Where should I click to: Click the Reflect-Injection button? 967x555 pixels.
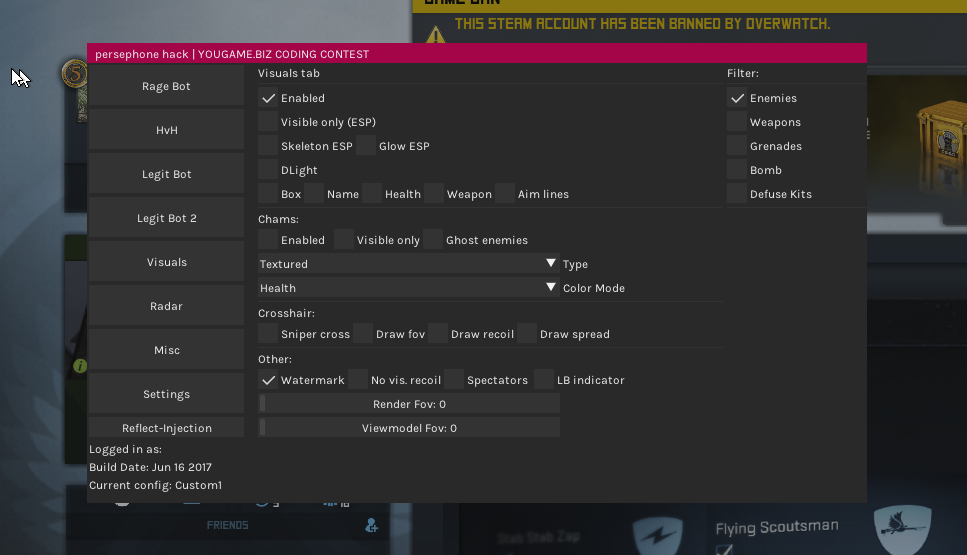point(167,427)
